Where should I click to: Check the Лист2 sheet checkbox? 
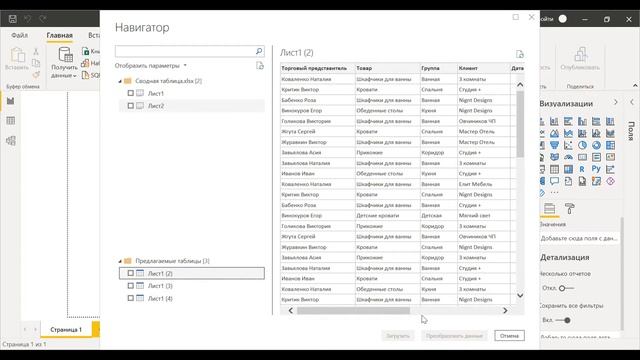[x=131, y=106]
